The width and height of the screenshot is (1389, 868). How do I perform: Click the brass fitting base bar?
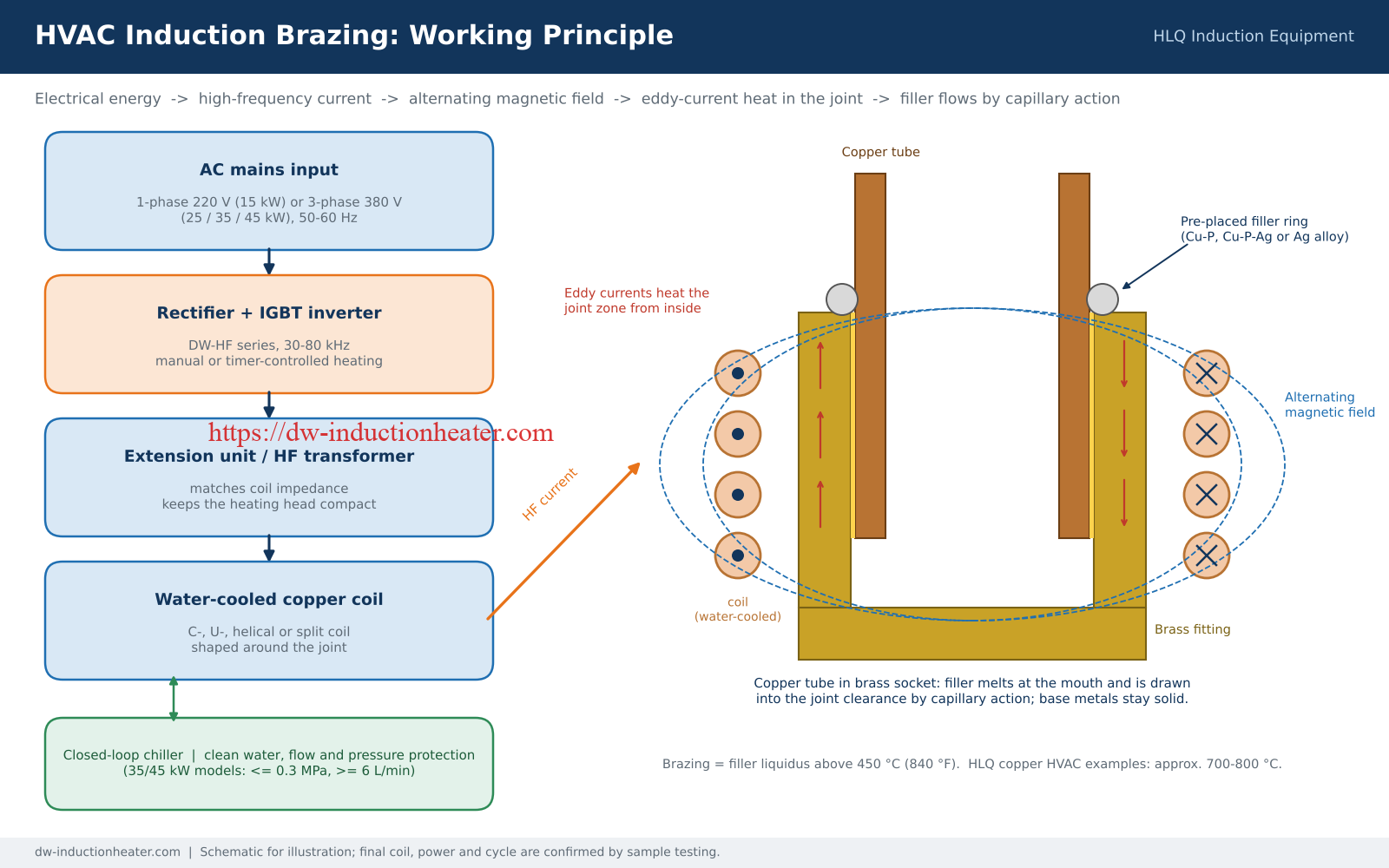point(972,634)
